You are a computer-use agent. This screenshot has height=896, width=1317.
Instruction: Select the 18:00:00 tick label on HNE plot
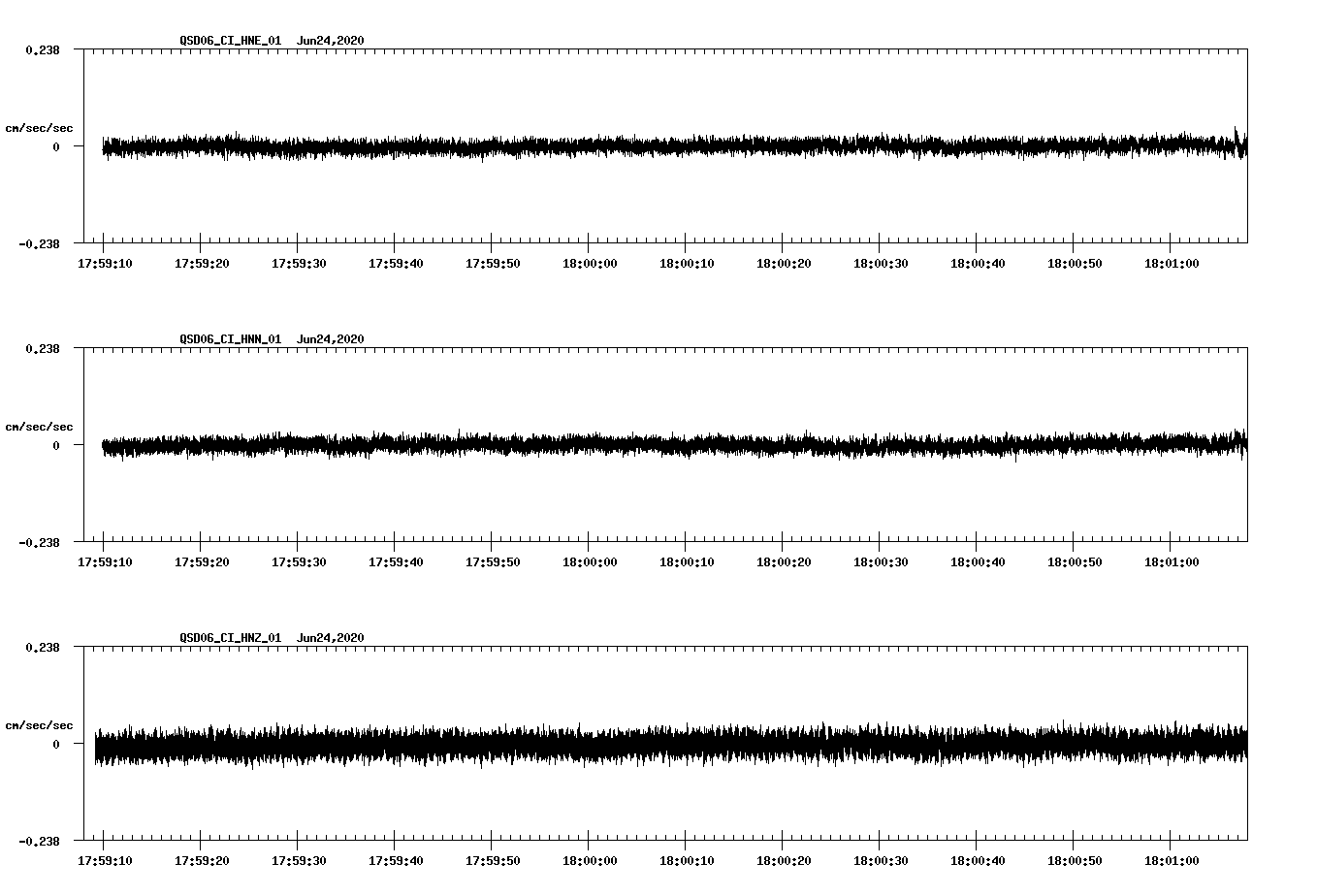pyautogui.click(x=589, y=264)
